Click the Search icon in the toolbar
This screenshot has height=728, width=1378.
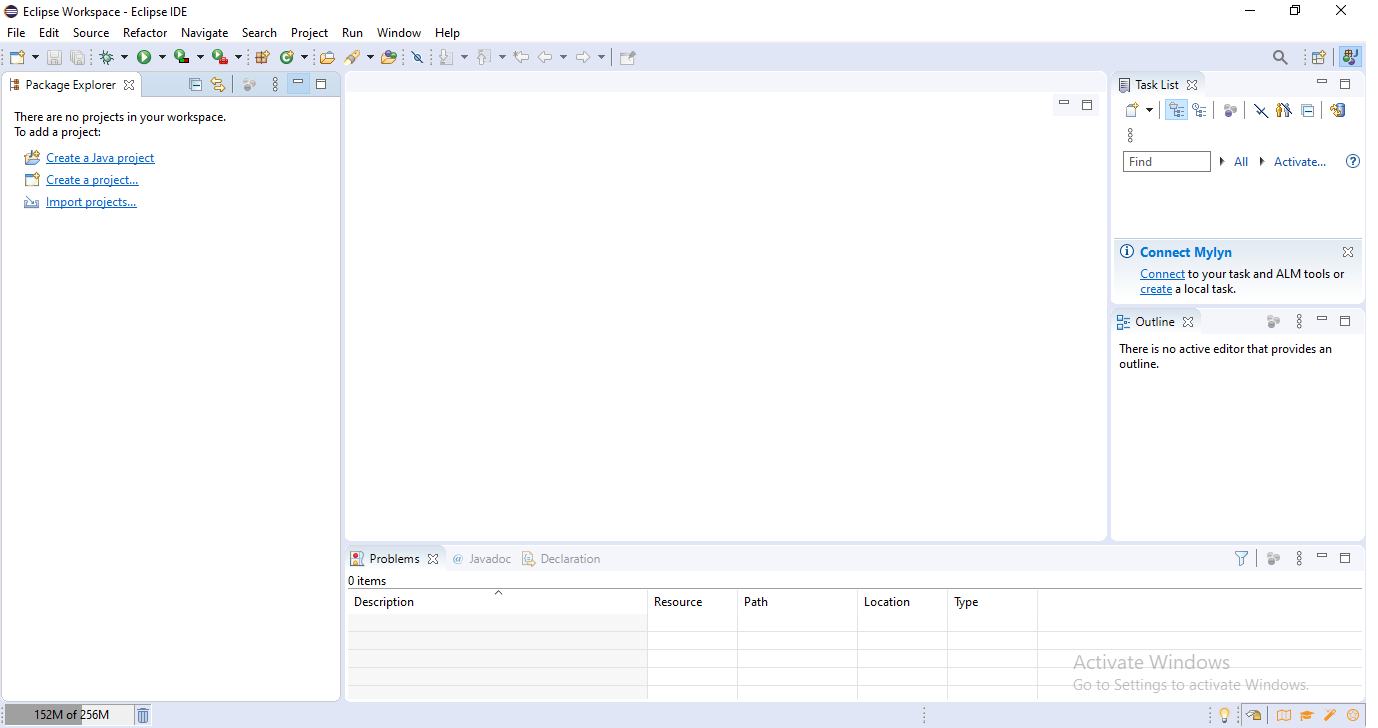(1280, 57)
